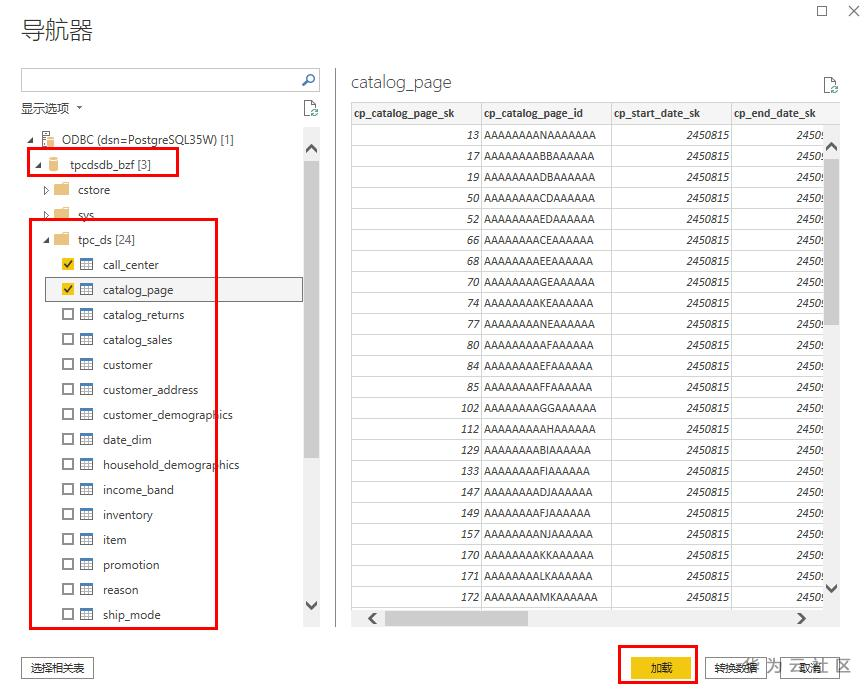Viewport: 864px width, 691px height.
Task: Uncheck the call_center checkbox
Action: tap(68, 264)
